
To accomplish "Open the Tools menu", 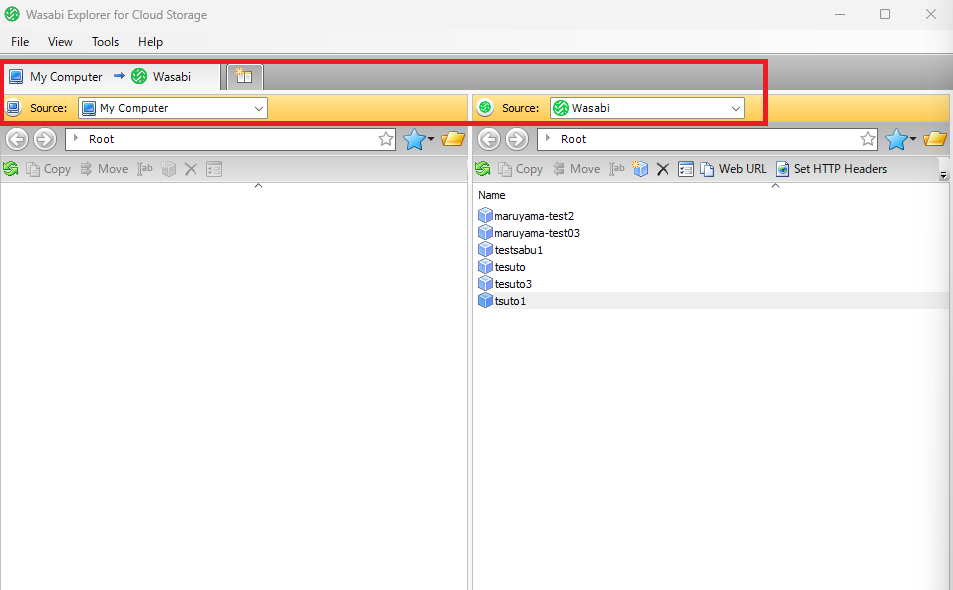I will coord(105,42).
